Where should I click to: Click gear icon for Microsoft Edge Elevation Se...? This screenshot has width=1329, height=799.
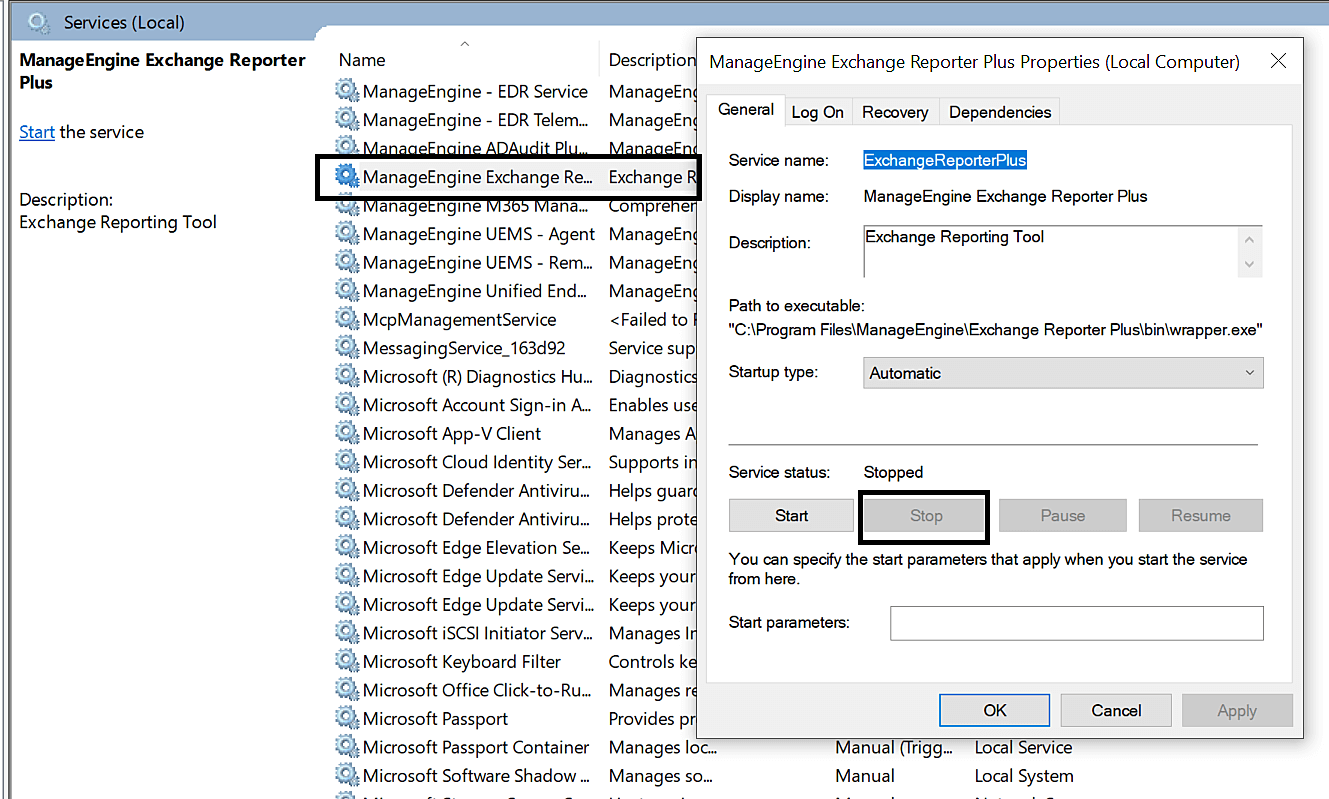point(347,547)
